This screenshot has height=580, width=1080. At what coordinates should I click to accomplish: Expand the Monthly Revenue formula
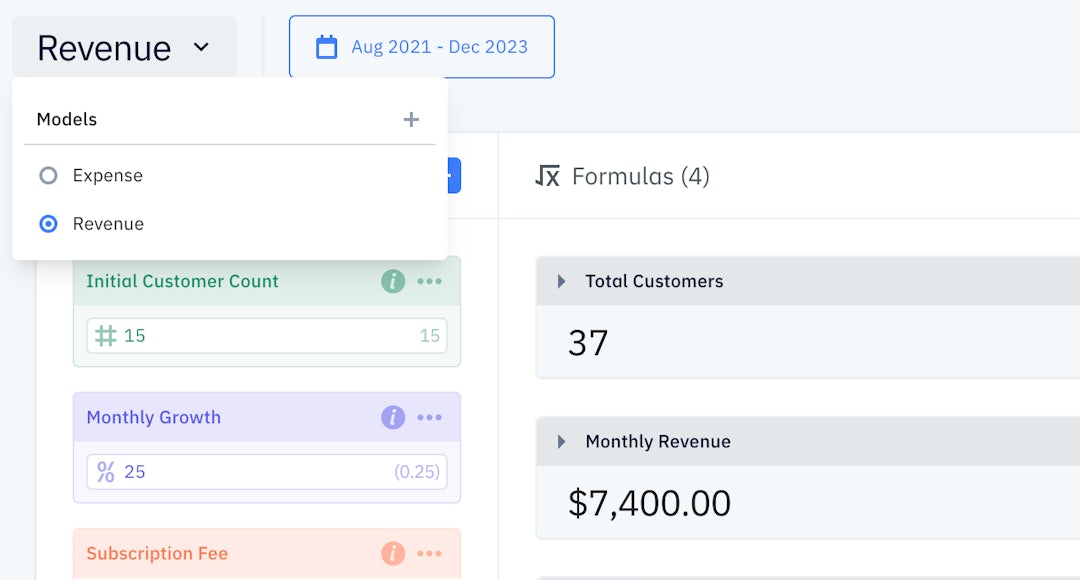coord(561,442)
